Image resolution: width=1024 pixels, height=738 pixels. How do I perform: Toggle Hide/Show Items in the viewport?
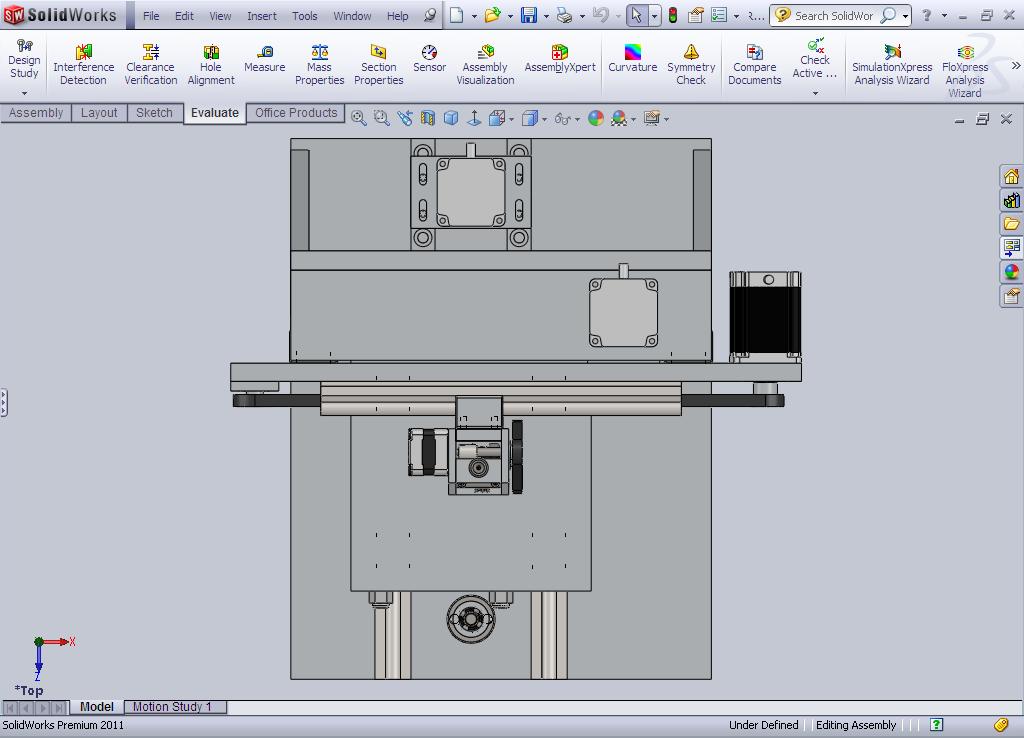(x=561, y=117)
